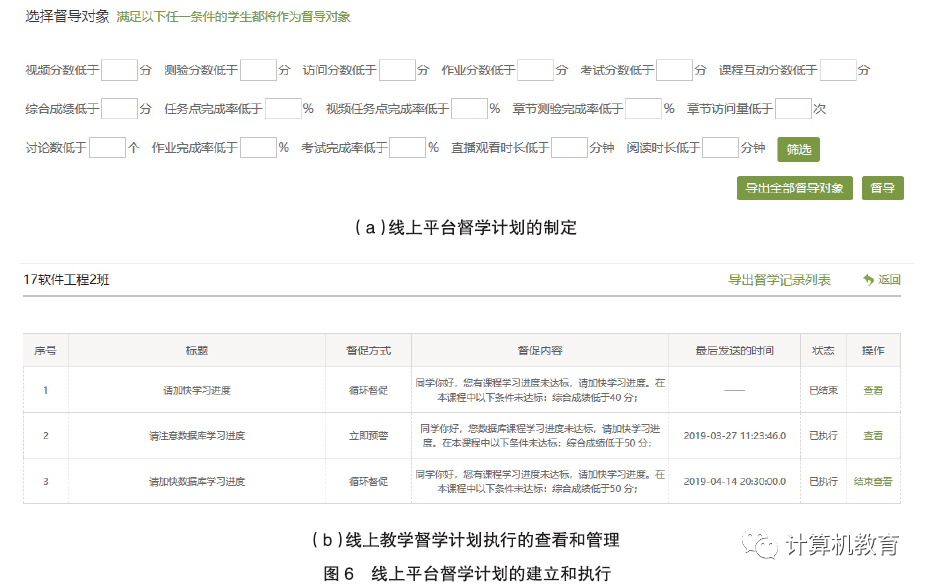930x586 pixels.
Task: Click the 课程互动分数低于 input box
Action: coord(838,70)
